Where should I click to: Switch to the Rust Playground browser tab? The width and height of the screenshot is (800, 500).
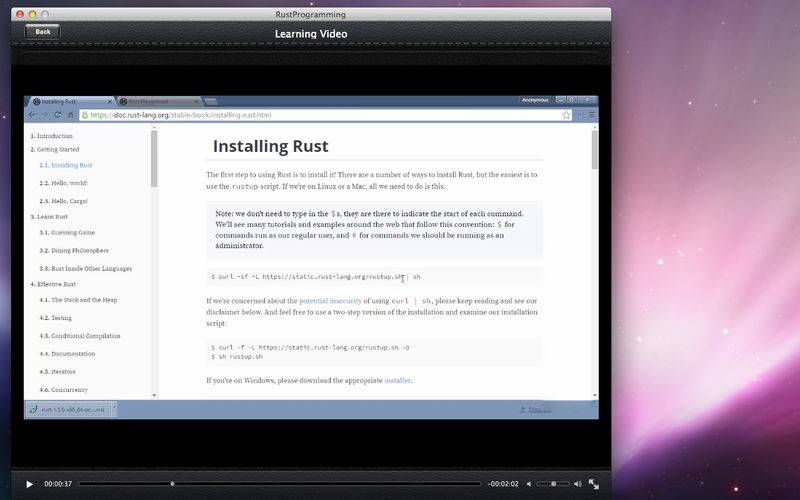point(159,102)
